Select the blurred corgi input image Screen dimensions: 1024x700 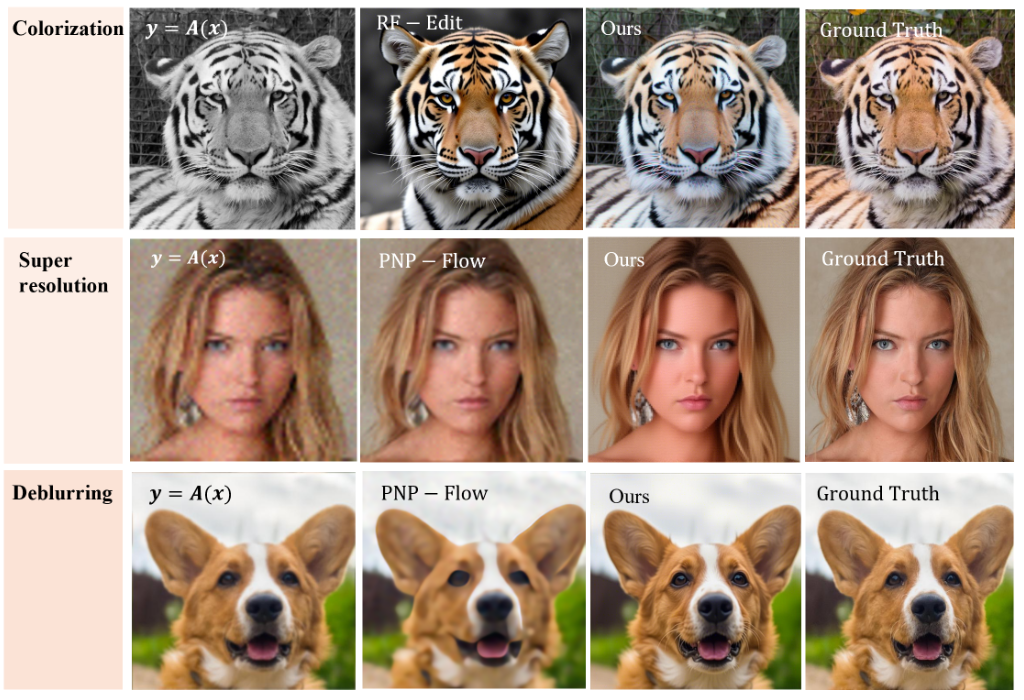click(x=244, y=581)
